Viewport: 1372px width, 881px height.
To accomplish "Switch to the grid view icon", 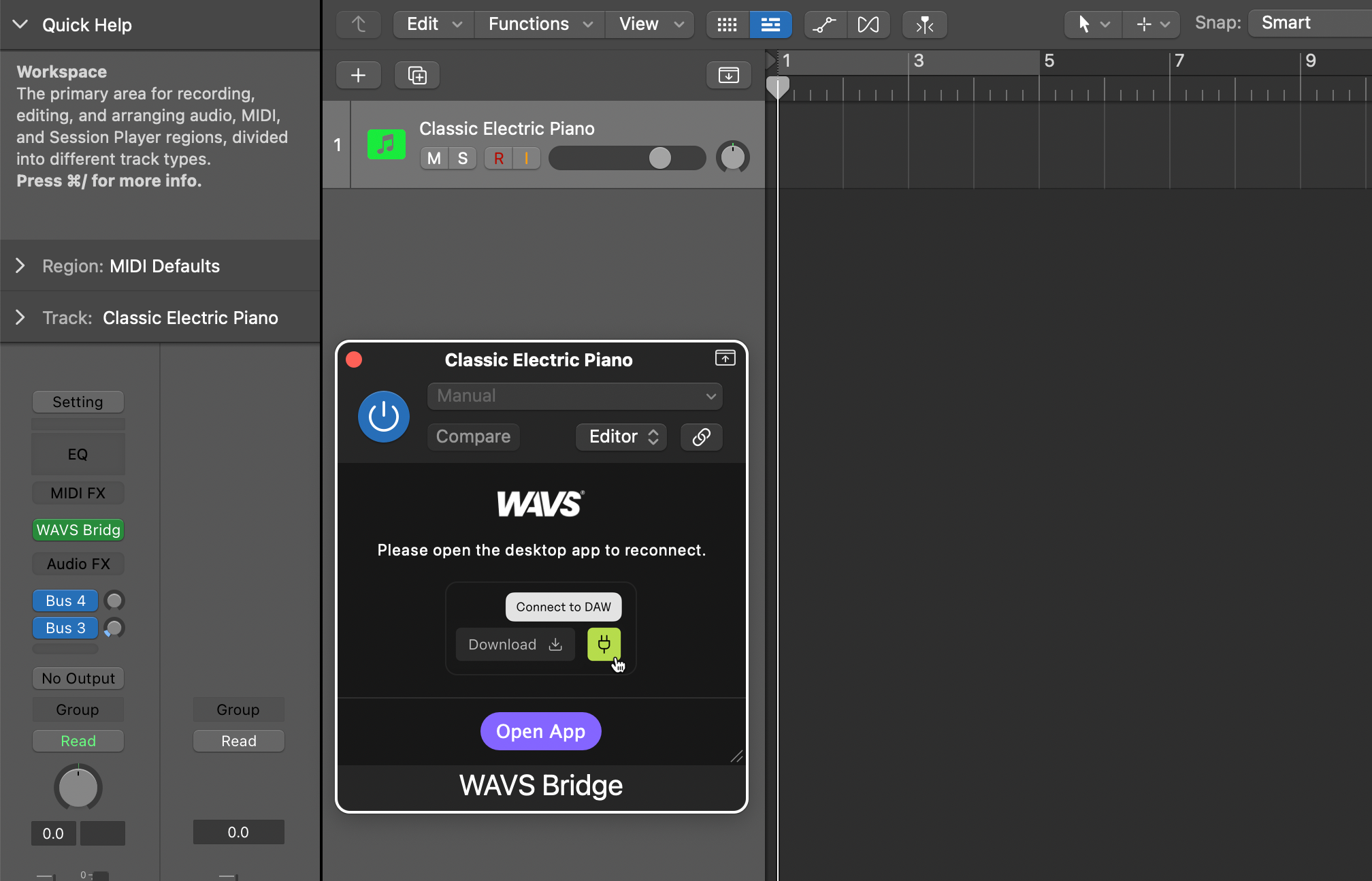I will [727, 25].
